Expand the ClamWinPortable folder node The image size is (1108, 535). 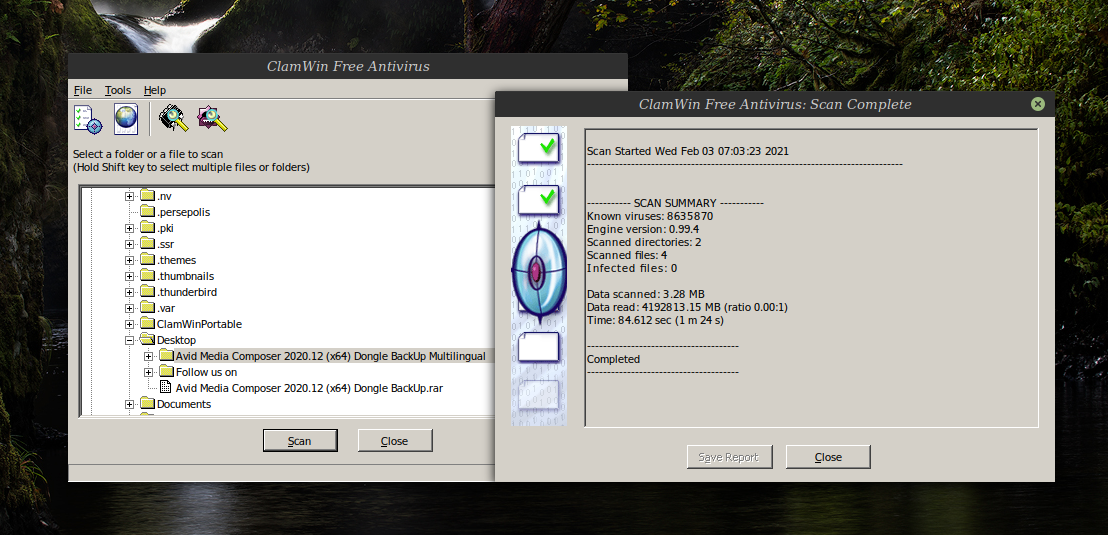click(129, 324)
